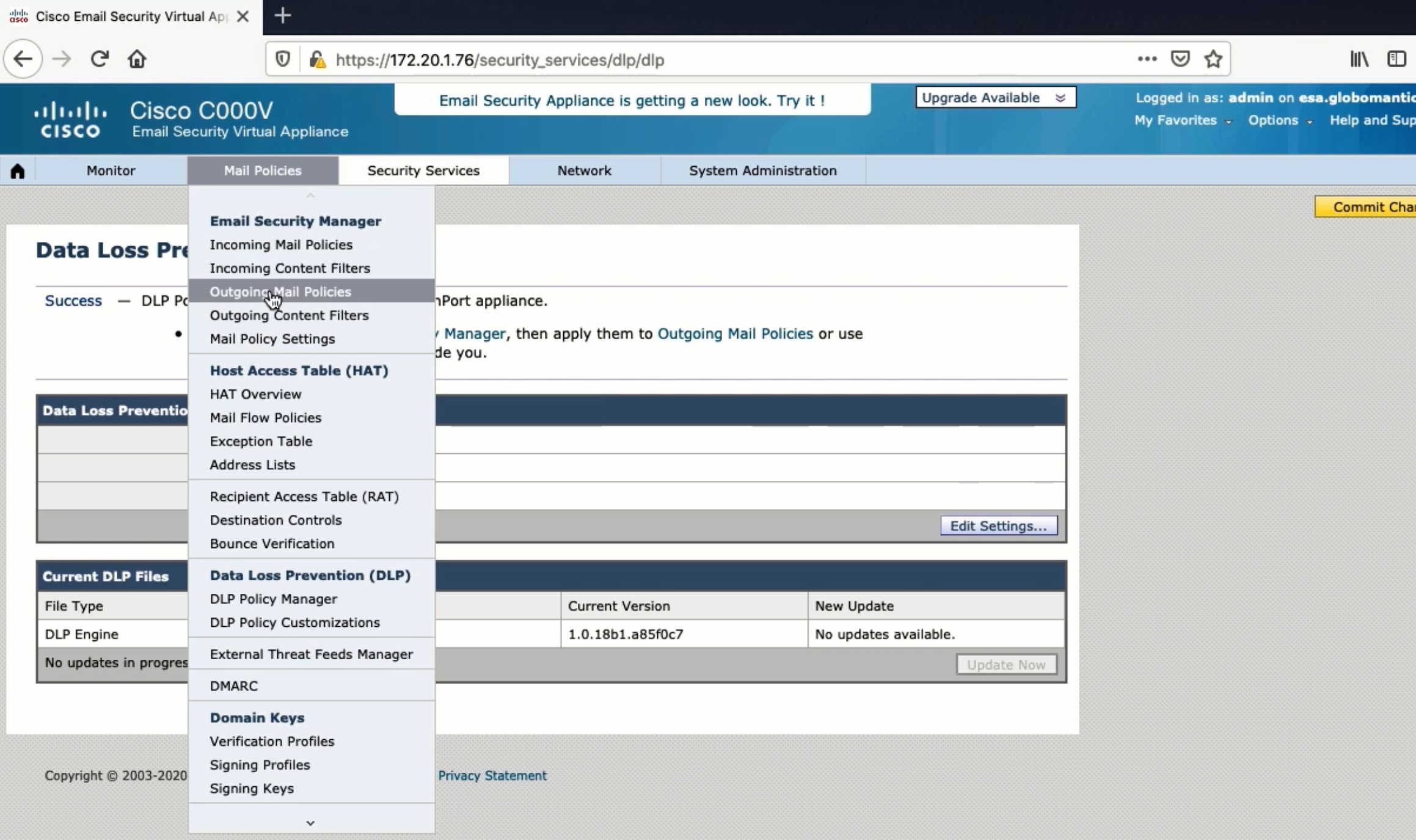Select Incoming Content Filters
Screen dimensions: 1416x840
click(290, 268)
